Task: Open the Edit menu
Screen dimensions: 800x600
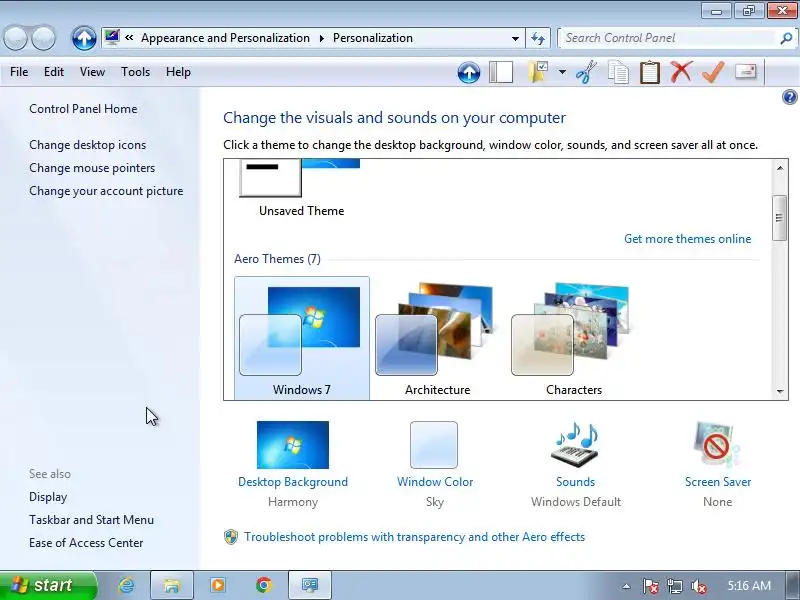Action: tap(54, 72)
